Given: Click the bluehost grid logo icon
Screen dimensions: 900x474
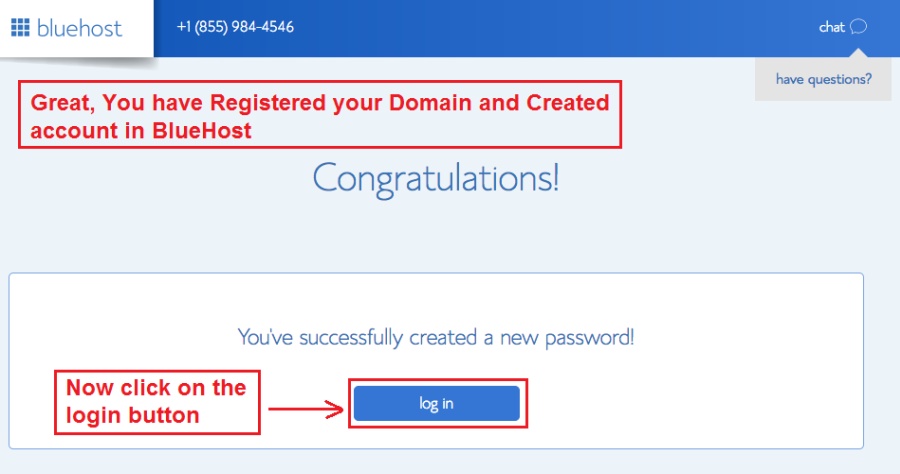Looking at the screenshot, I should [20, 27].
